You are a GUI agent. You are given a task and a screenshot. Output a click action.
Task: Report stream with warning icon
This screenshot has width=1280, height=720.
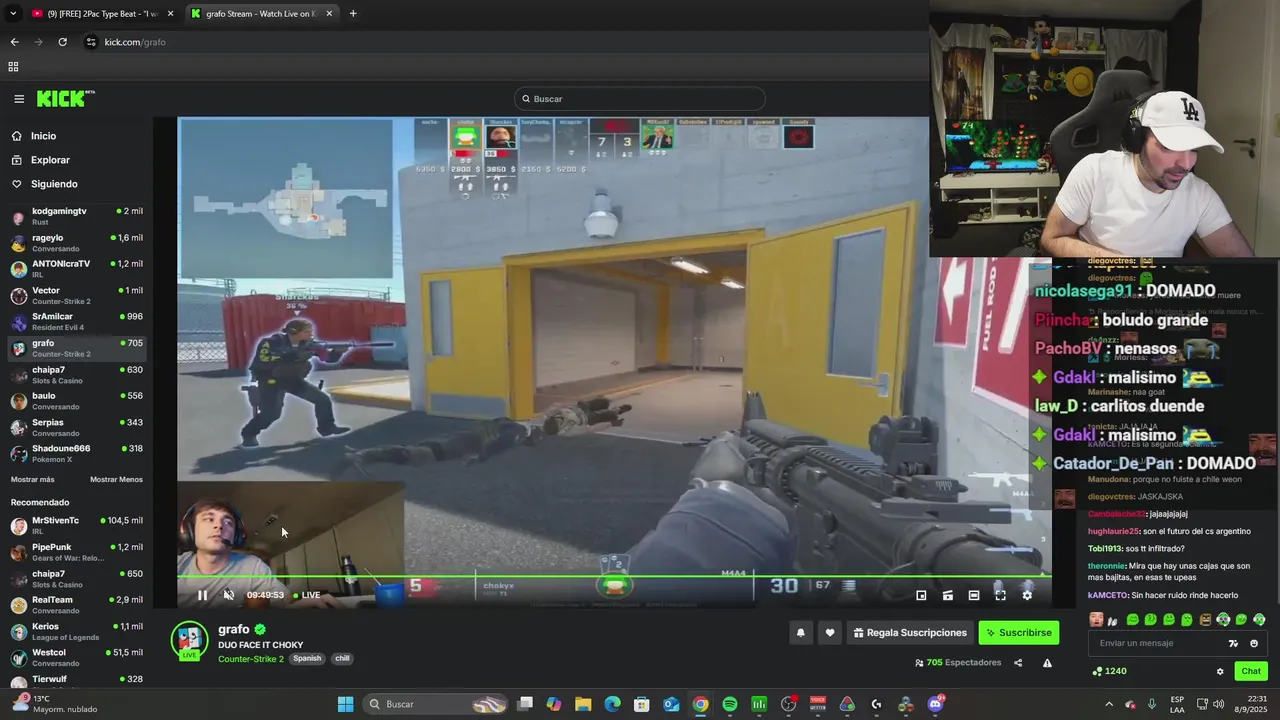pyautogui.click(x=1047, y=663)
